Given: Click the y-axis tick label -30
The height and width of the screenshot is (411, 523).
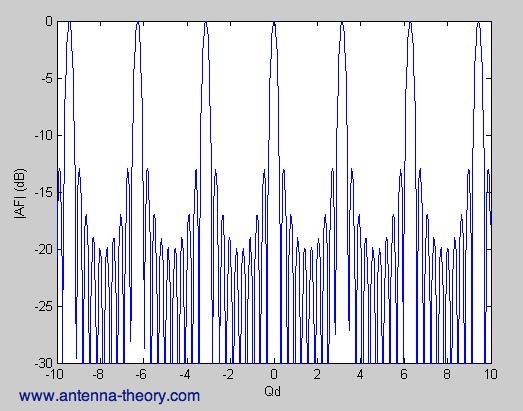Looking at the screenshot, I should 44,363.
